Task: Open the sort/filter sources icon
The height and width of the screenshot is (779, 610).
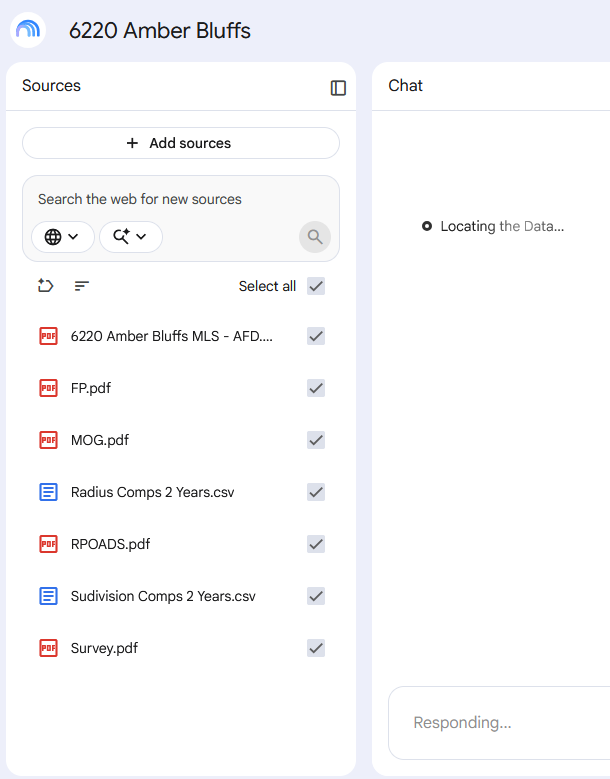Action: click(x=81, y=286)
